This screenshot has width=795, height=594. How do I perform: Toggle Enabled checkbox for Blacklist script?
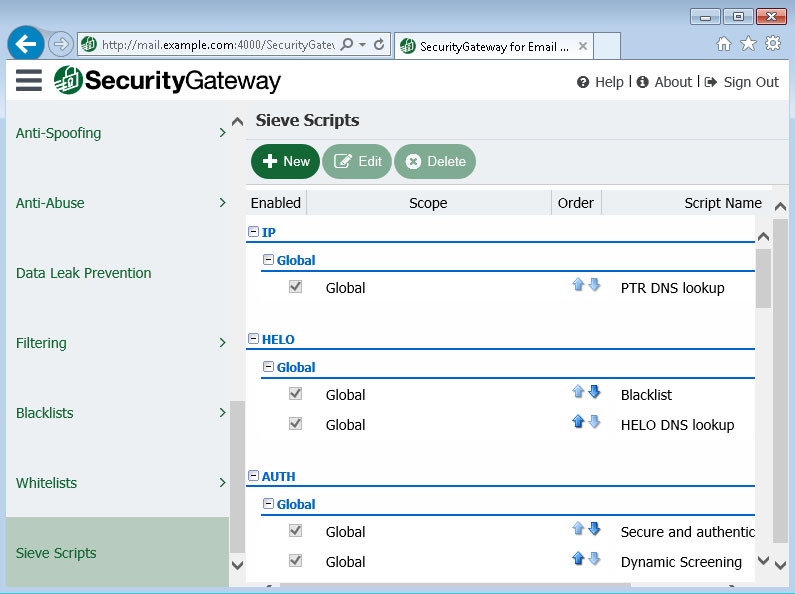pyautogui.click(x=295, y=393)
